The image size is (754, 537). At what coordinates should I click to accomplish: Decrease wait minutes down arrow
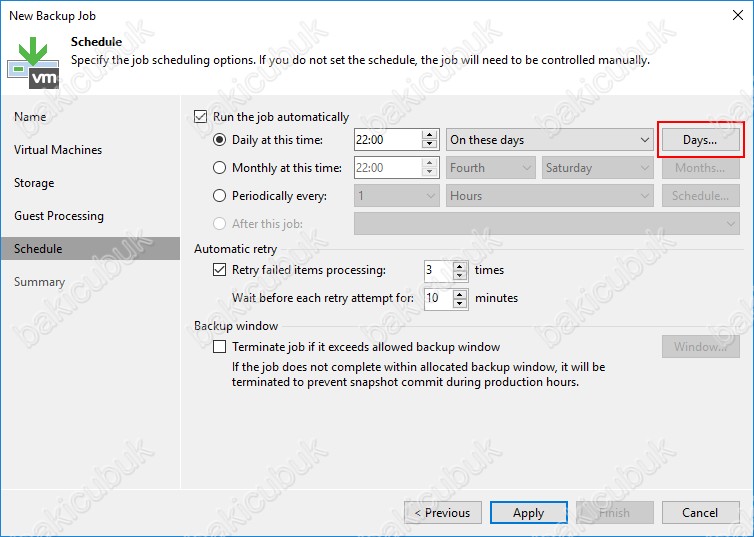[460, 303]
